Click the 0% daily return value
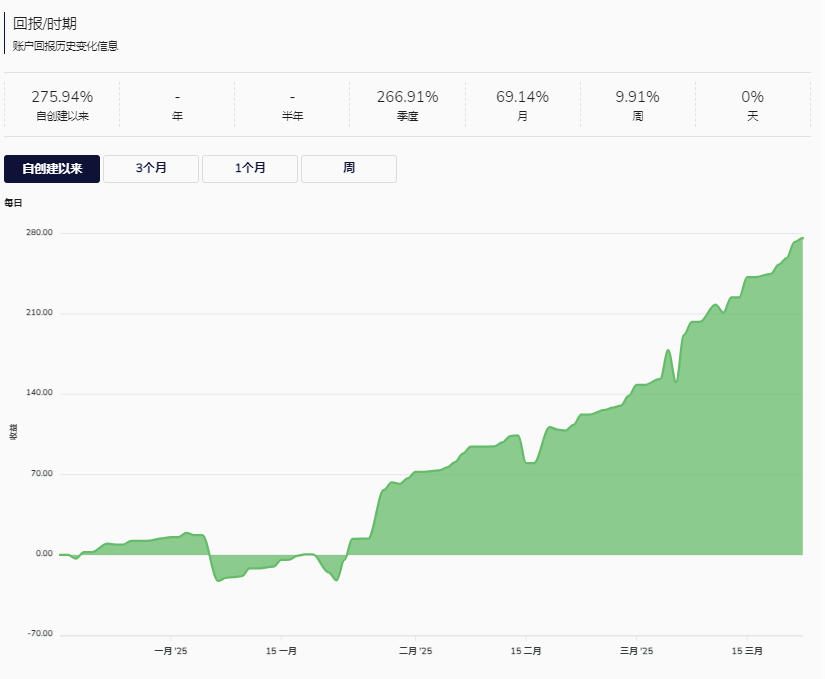Screen dimensions: 825x679 click(x=752, y=97)
